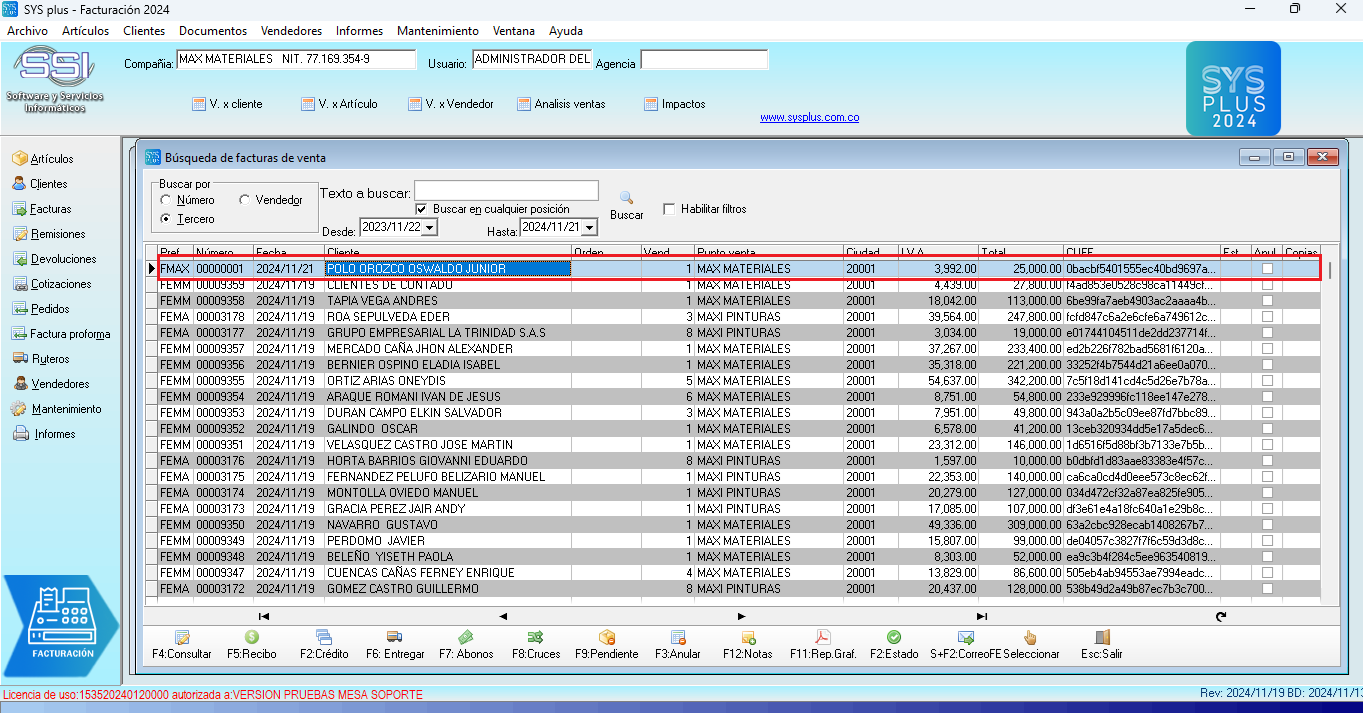Click the F12 Notas icon

pos(748,638)
